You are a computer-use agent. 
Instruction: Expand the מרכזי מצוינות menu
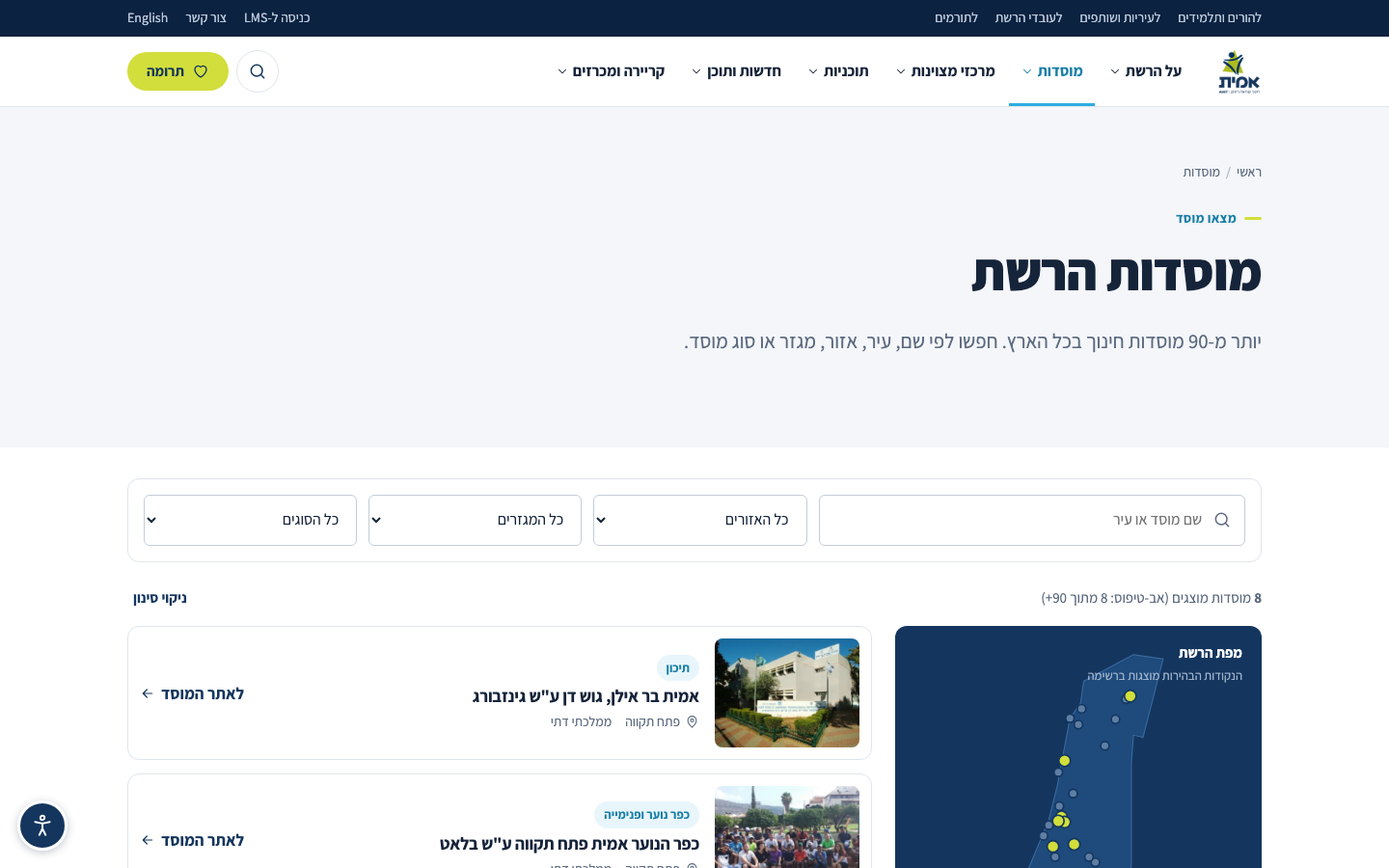[945, 71]
